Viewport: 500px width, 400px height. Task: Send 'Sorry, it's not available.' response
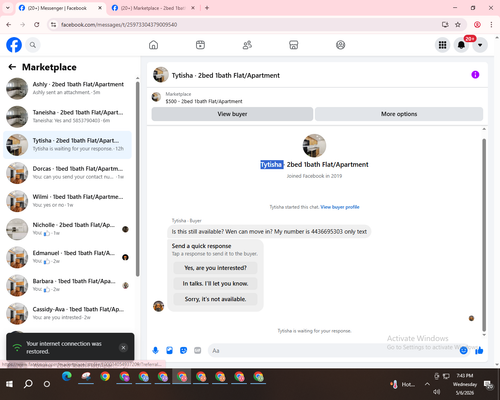(215, 299)
